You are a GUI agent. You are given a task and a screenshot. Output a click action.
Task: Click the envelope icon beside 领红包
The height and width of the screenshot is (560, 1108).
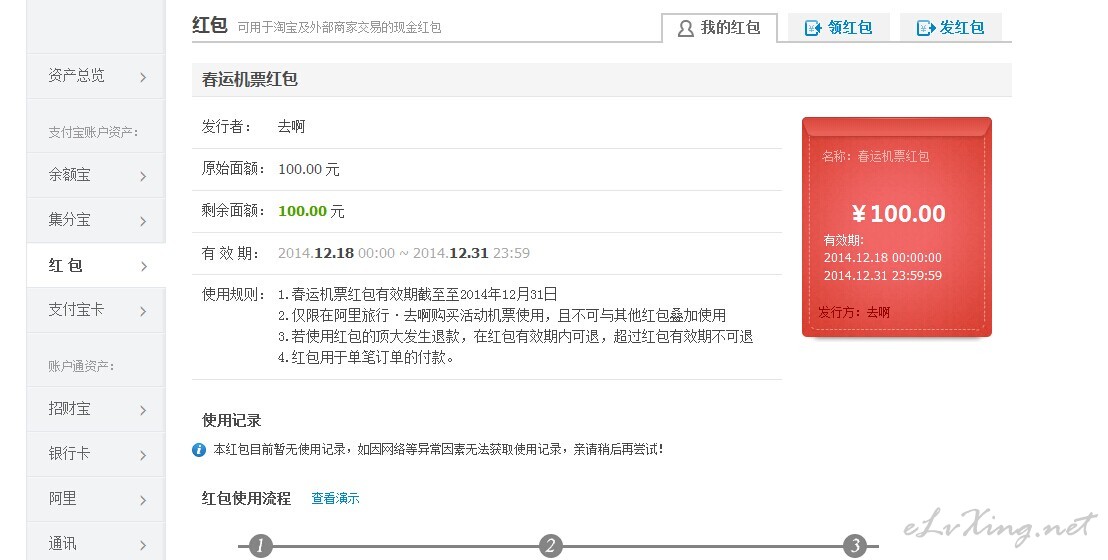click(813, 29)
